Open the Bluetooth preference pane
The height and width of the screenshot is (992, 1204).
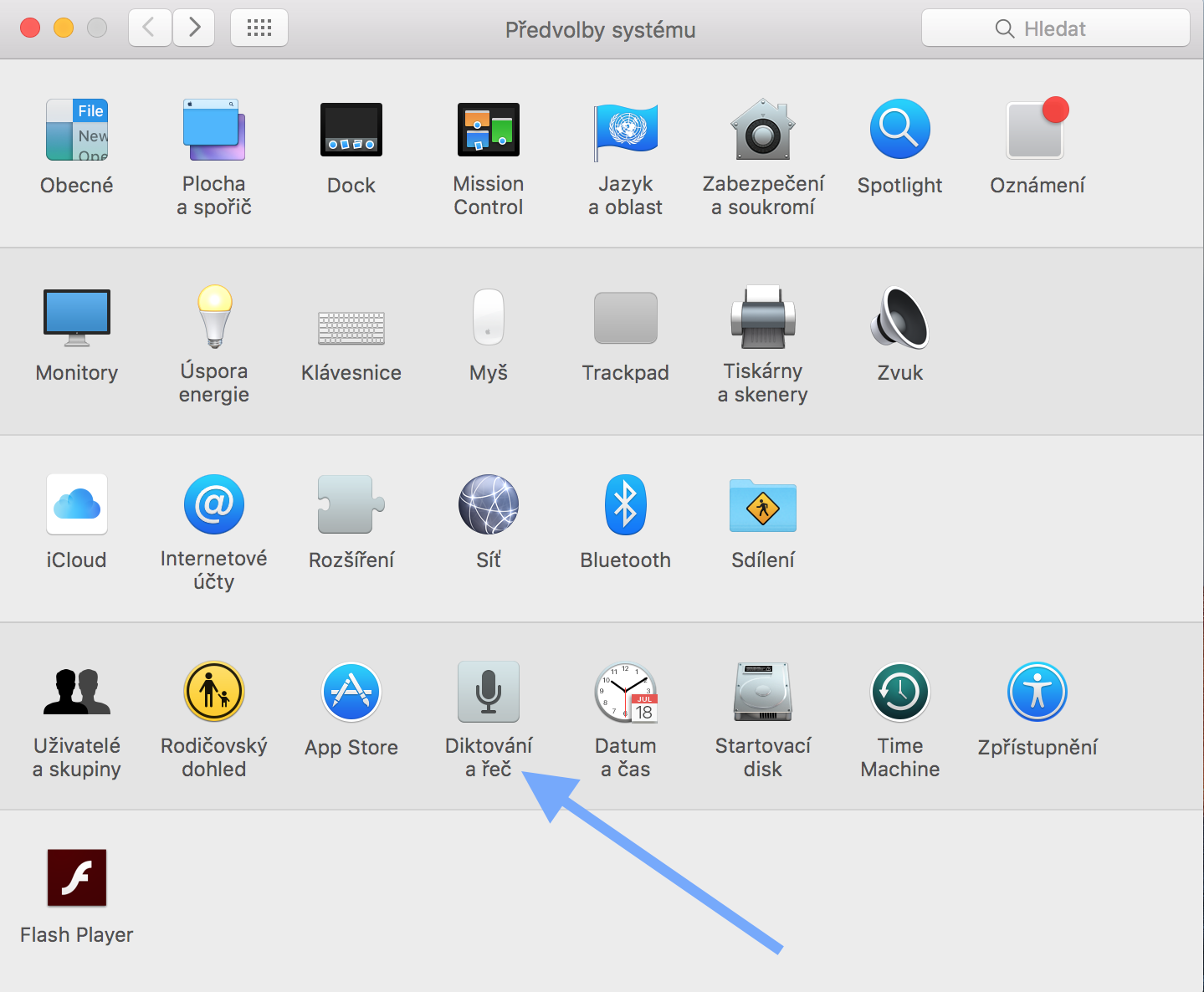tap(625, 505)
